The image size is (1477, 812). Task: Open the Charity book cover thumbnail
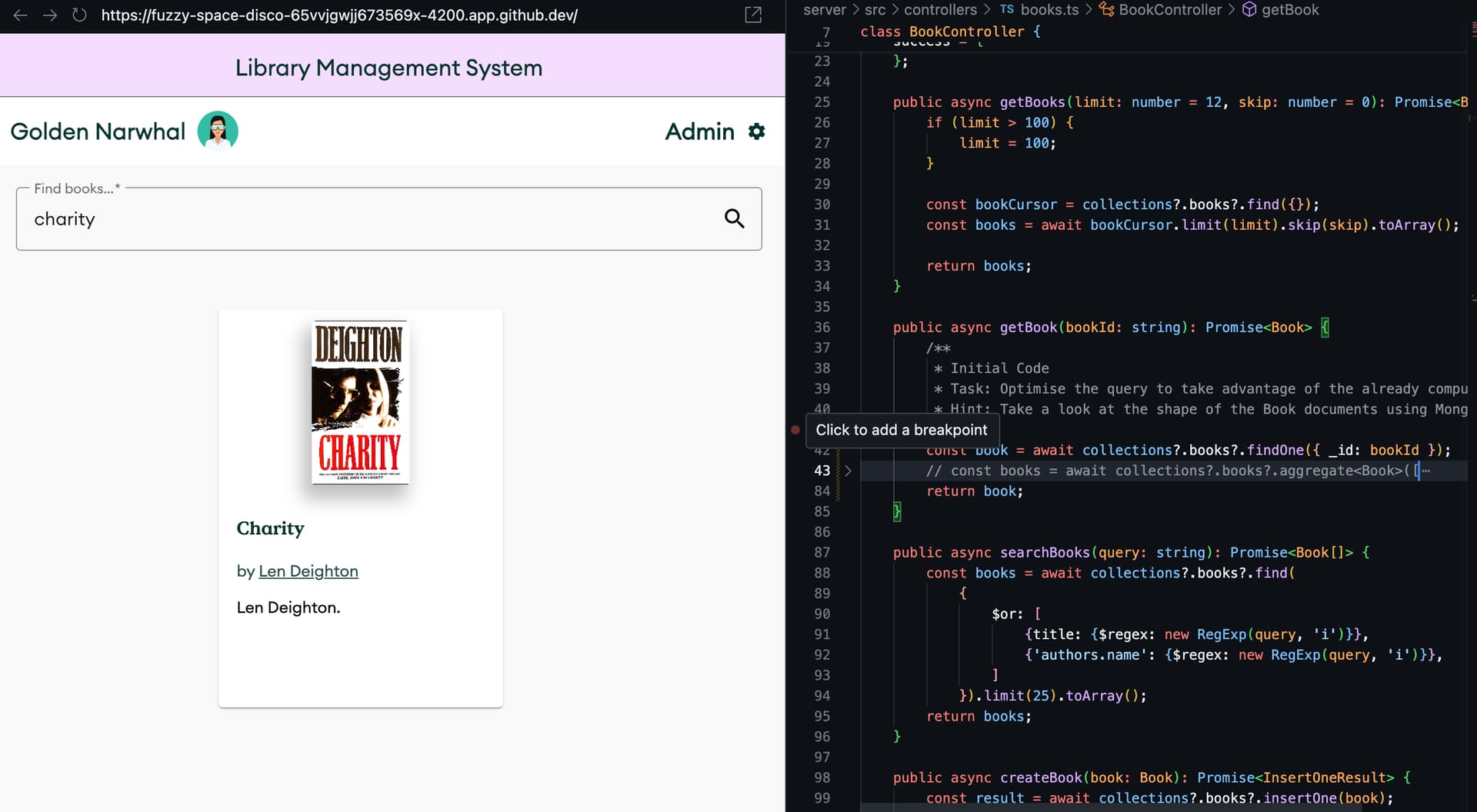click(x=360, y=402)
